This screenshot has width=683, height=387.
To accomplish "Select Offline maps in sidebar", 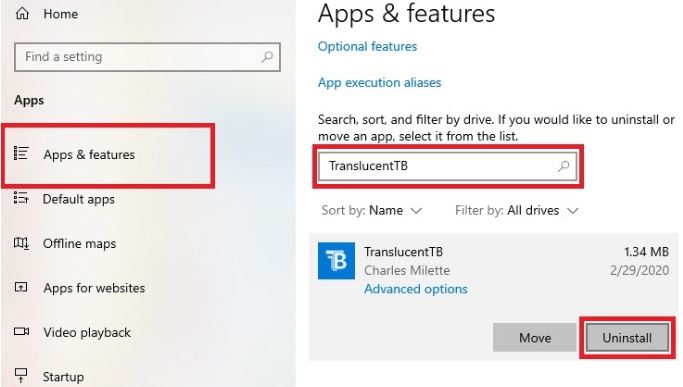I will tap(79, 244).
